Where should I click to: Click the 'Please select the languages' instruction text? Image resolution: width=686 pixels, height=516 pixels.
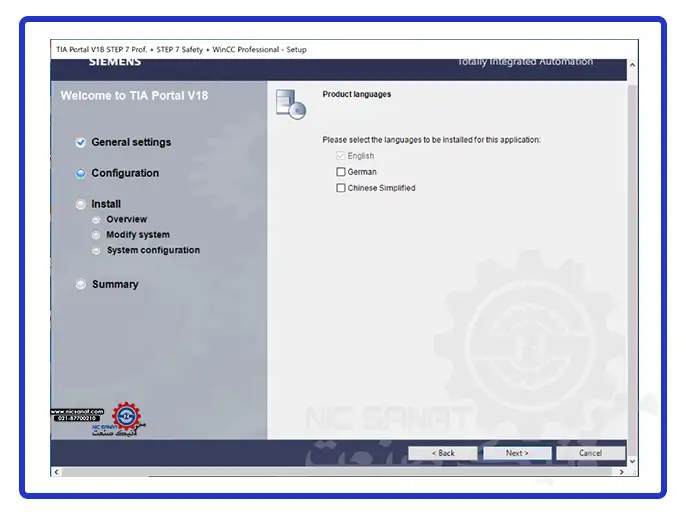(x=431, y=140)
